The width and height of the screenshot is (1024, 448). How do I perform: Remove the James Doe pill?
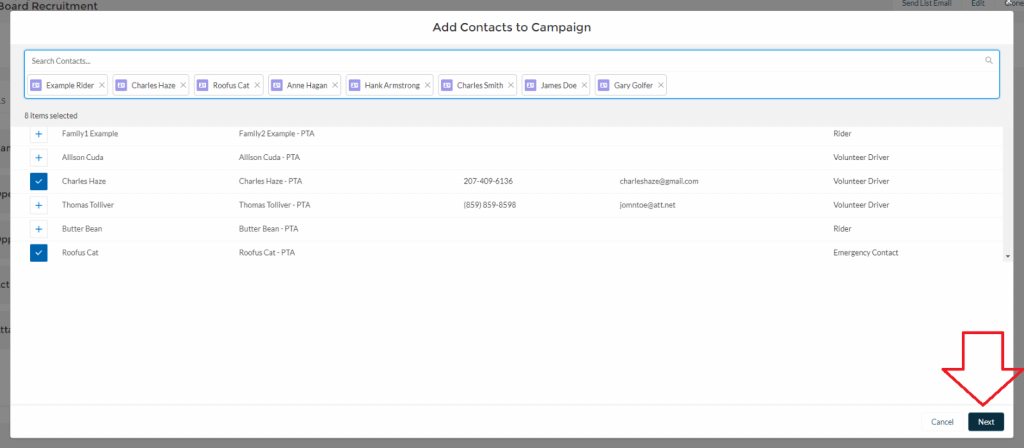coord(585,86)
